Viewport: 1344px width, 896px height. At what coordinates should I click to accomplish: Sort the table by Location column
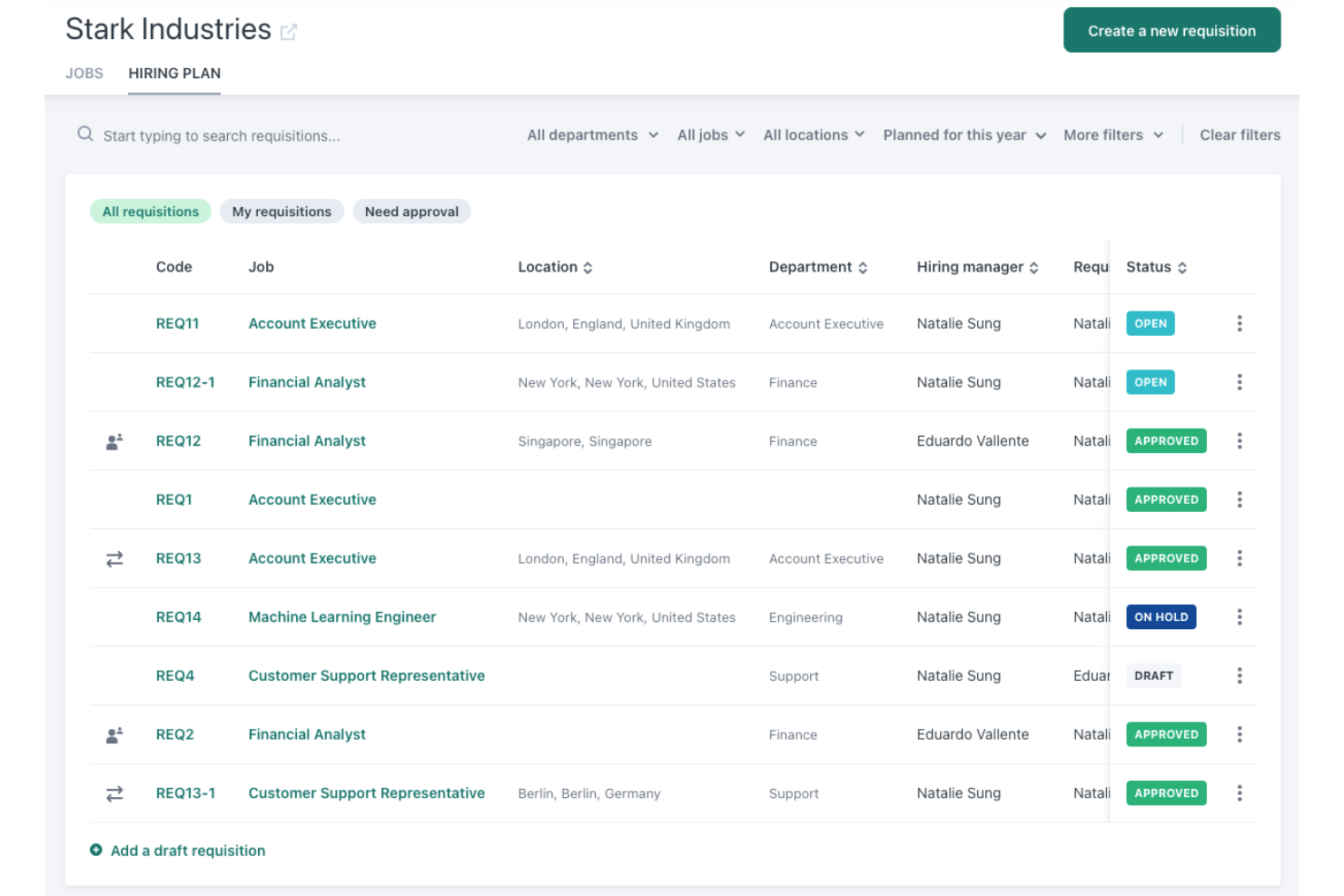pos(555,267)
